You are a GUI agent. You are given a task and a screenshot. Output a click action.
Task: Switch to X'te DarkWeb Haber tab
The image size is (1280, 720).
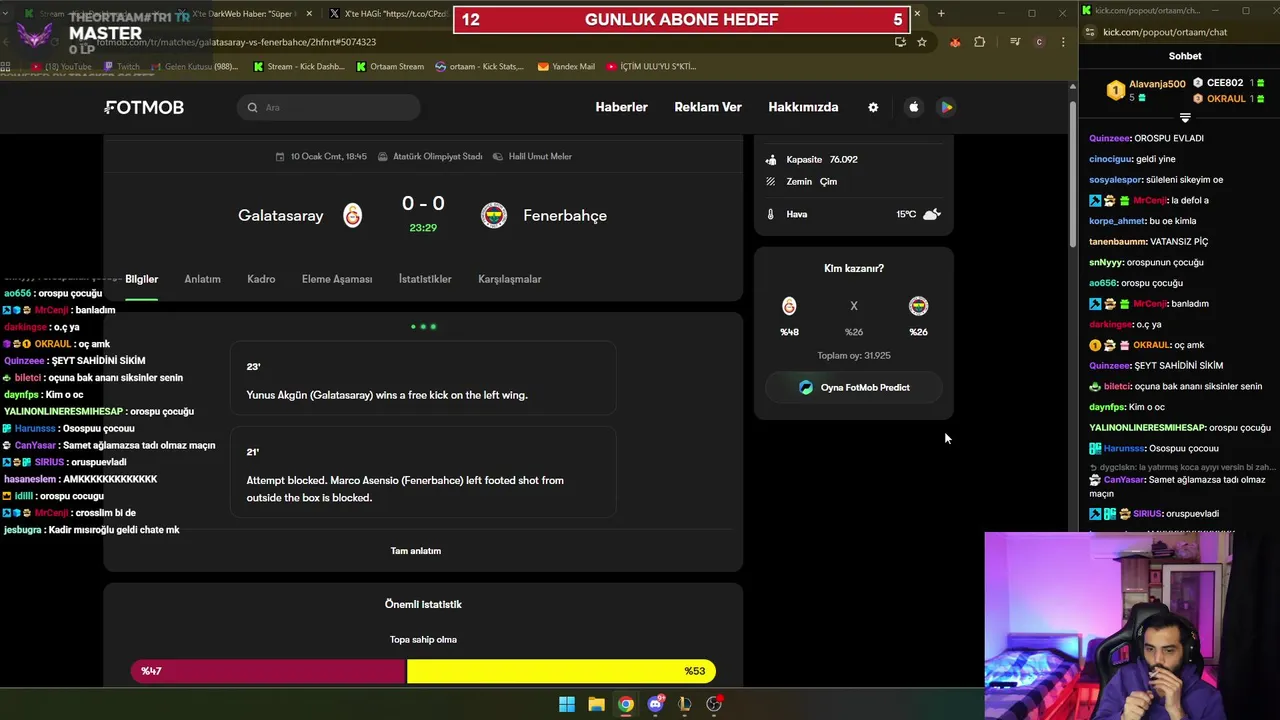click(x=245, y=14)
